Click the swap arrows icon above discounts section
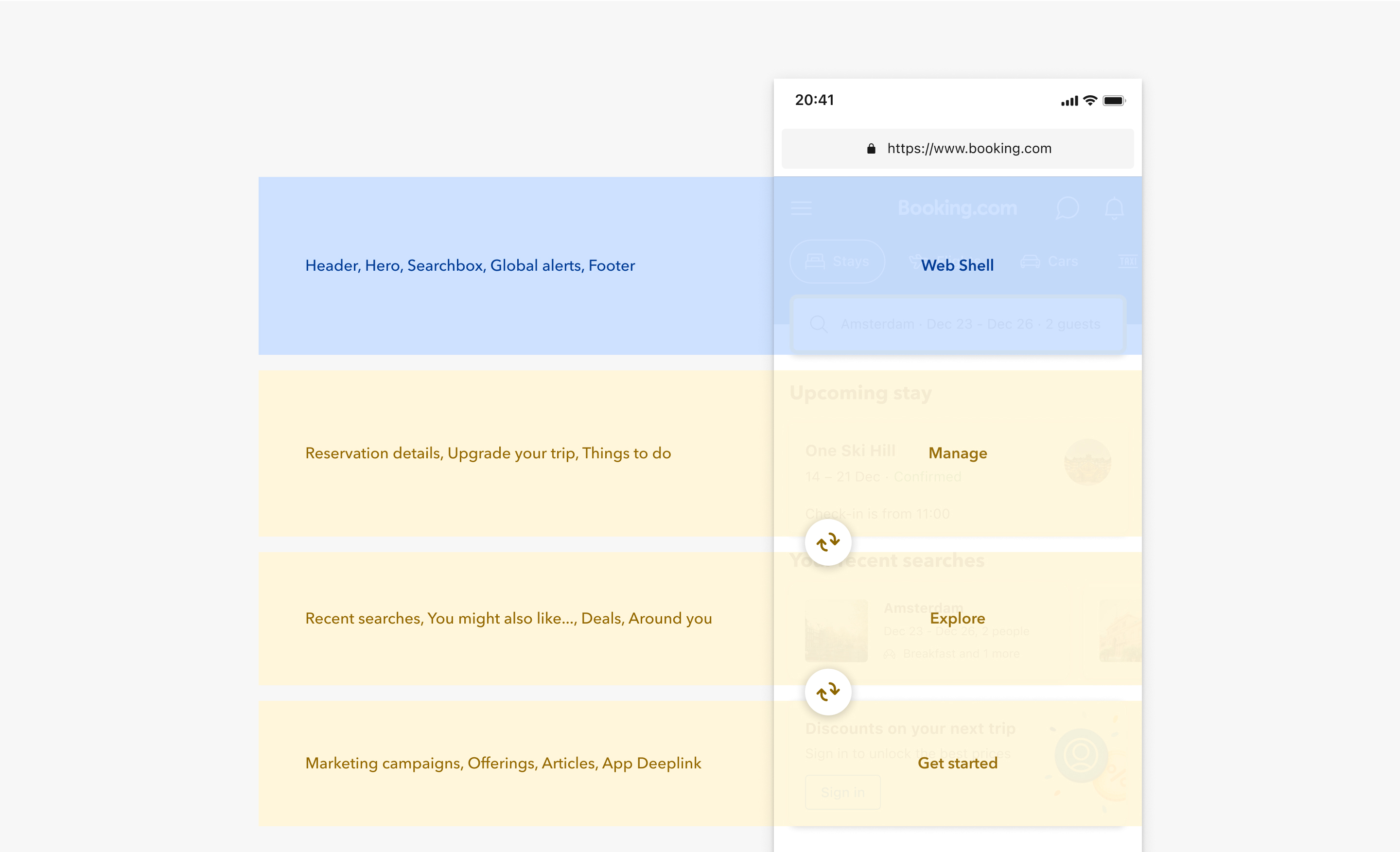This screenshot has width=1400, height=852. coord(828,691)
